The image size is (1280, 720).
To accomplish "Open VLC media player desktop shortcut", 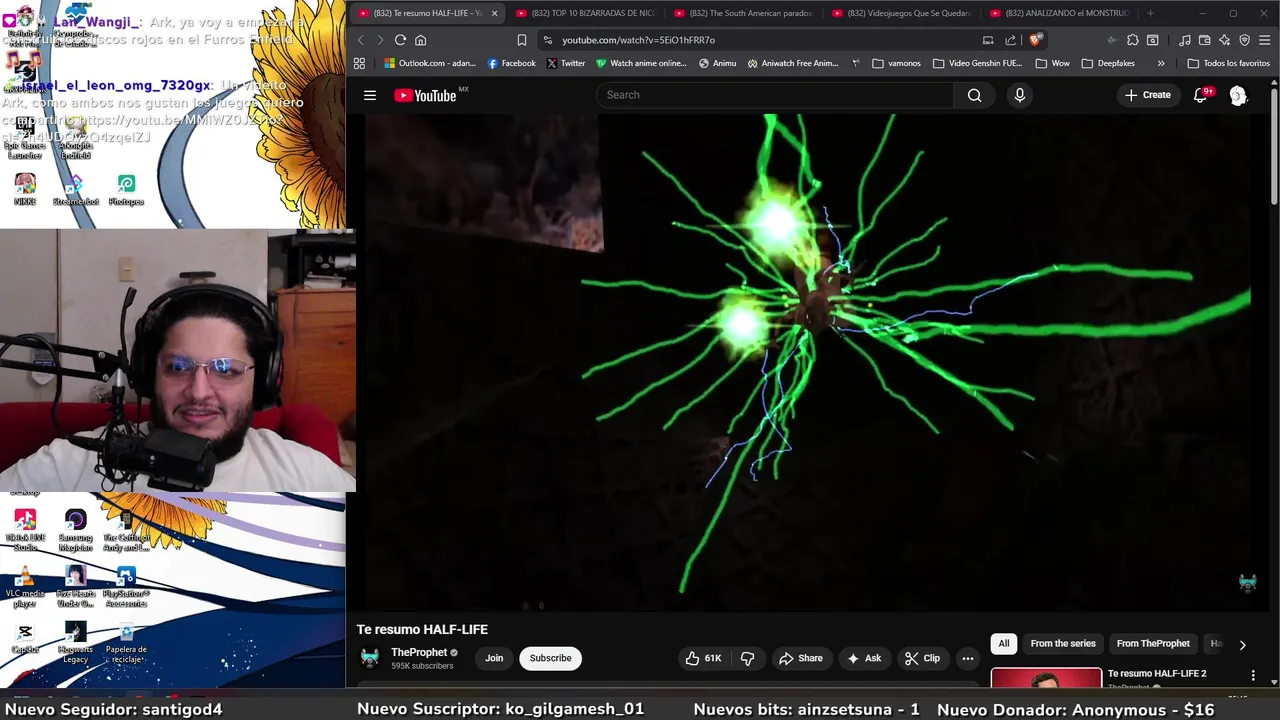I will 25,587.
